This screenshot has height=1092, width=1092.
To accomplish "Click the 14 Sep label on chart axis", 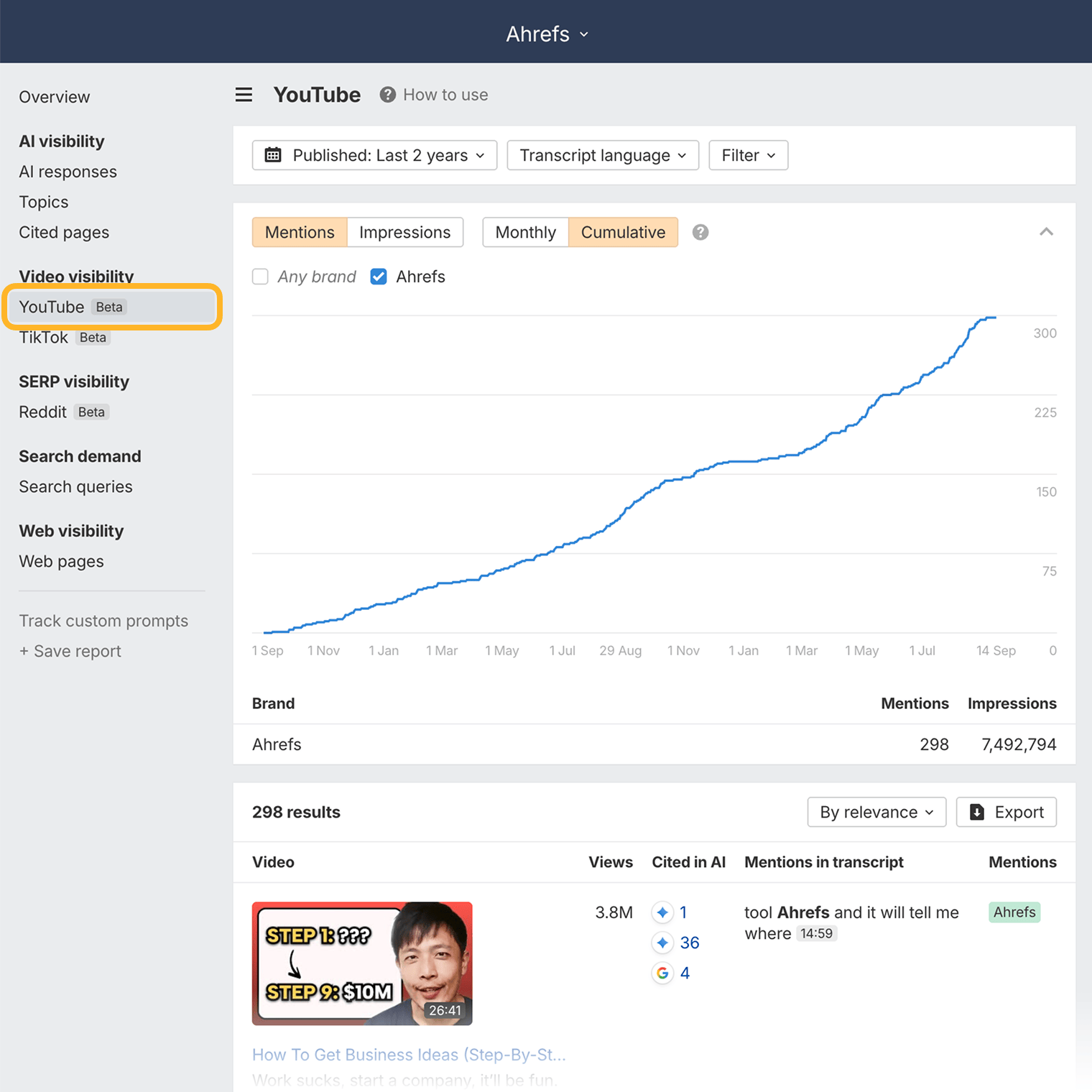I will [996, 650].
